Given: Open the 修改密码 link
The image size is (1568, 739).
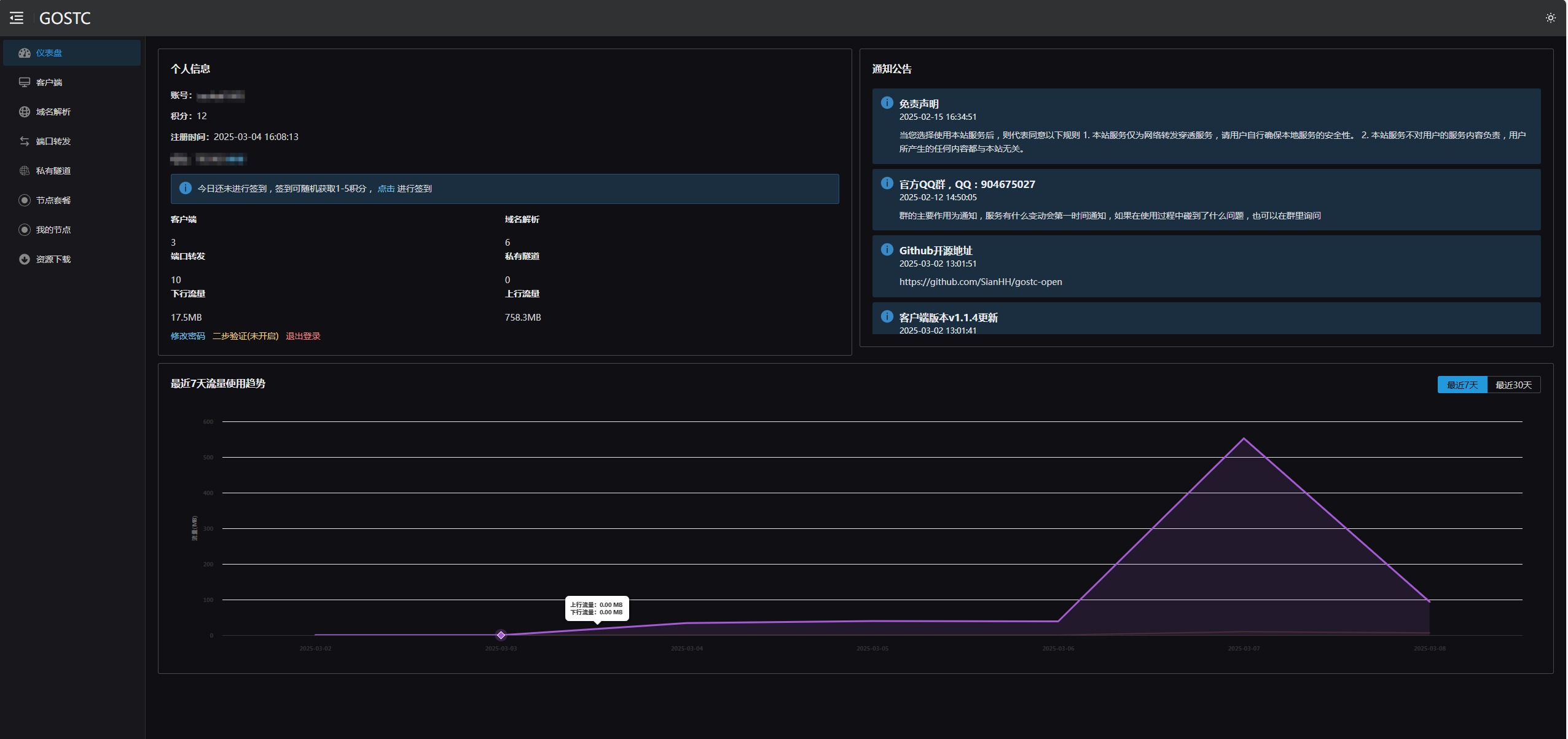Looking at the screenshot, I should (x=187, y=336).
